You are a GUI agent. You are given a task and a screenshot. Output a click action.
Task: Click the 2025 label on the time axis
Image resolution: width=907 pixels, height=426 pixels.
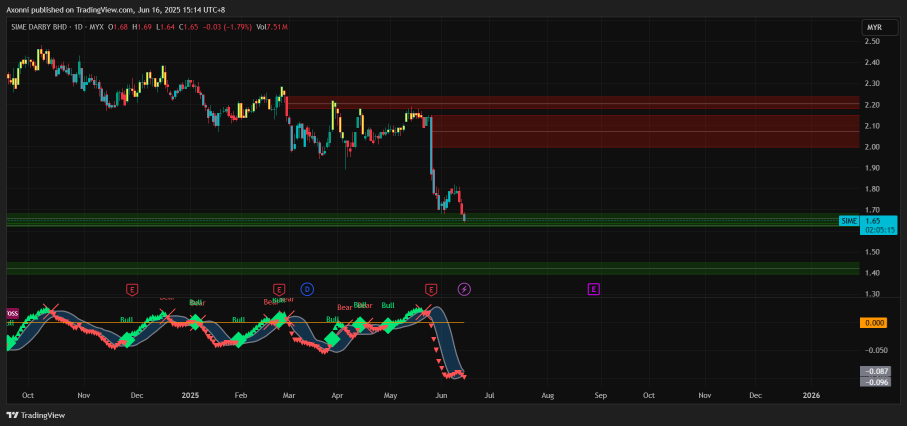coord(190,396)
